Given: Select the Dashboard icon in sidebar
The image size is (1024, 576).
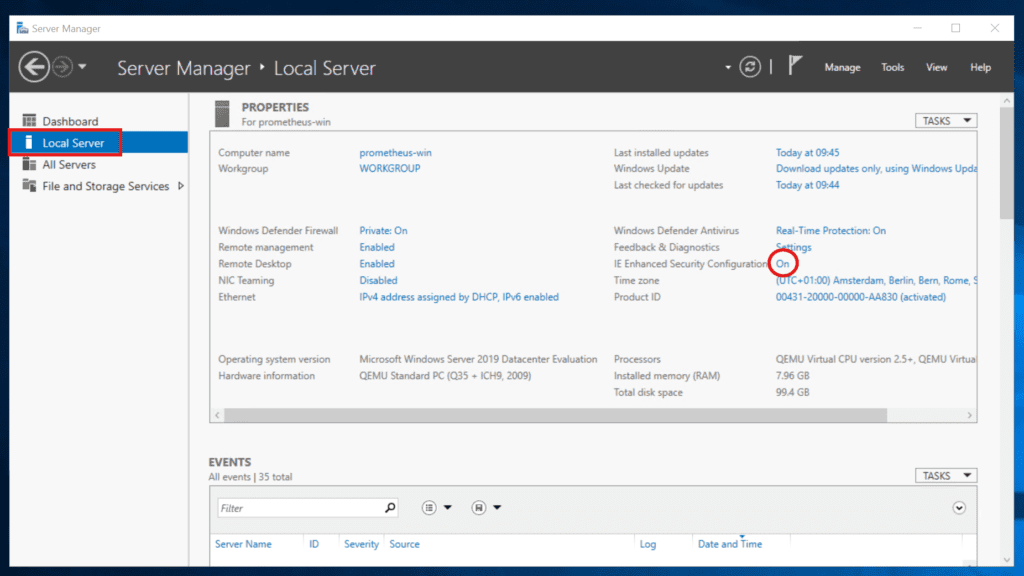Looking at the screenshot, I should [x=29, y=122].
